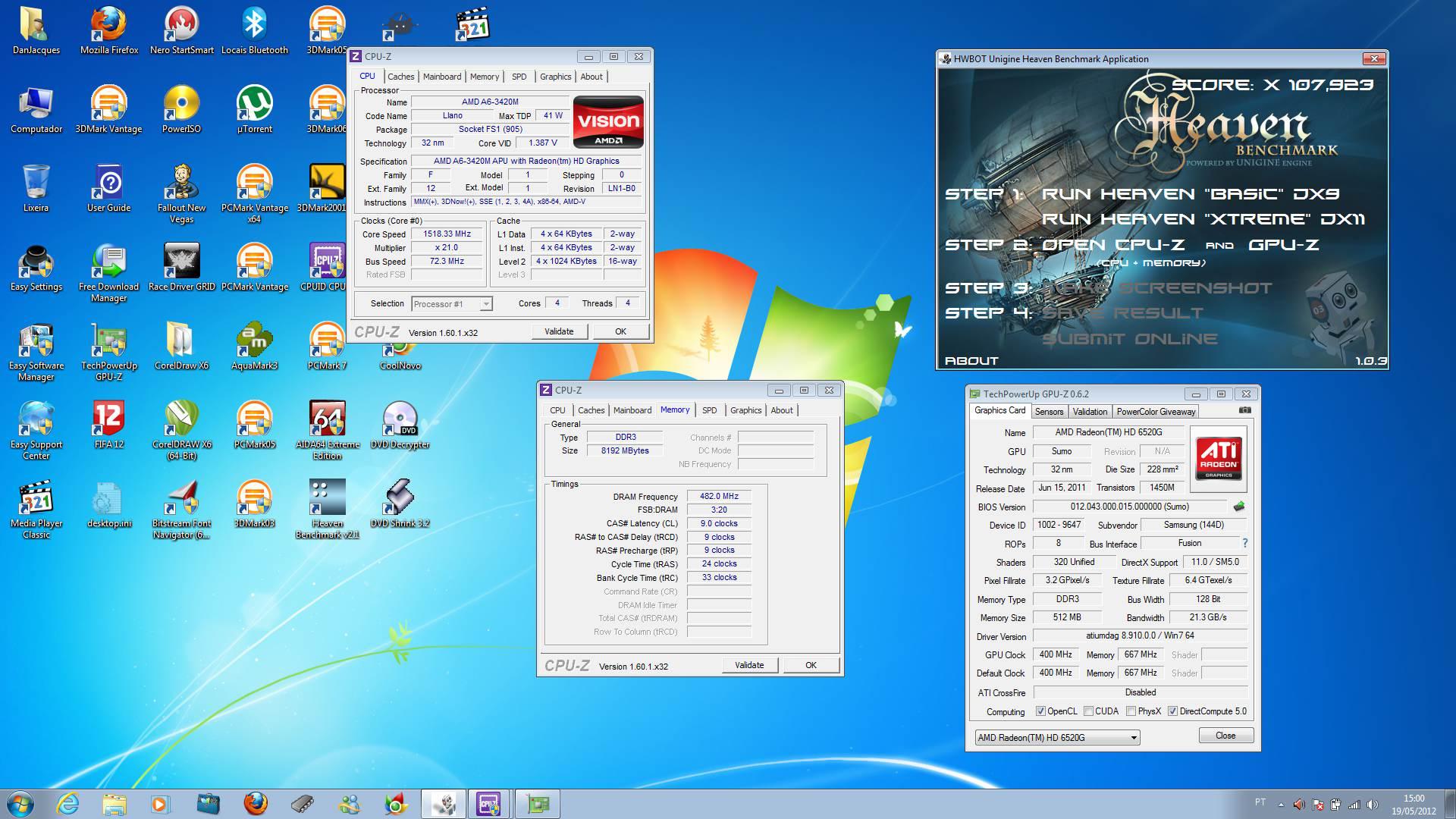Open the Nero StartSmart desktop icon
This screenshot has height=819, width=1456.
click(182, 30)
